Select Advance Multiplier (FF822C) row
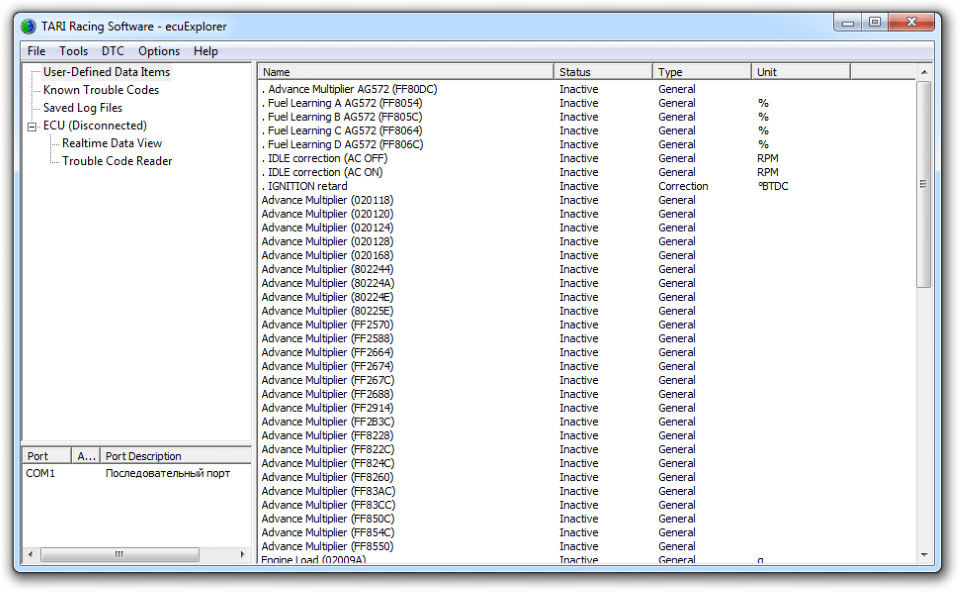Screen dimensions: 960x592 [587, 449]
